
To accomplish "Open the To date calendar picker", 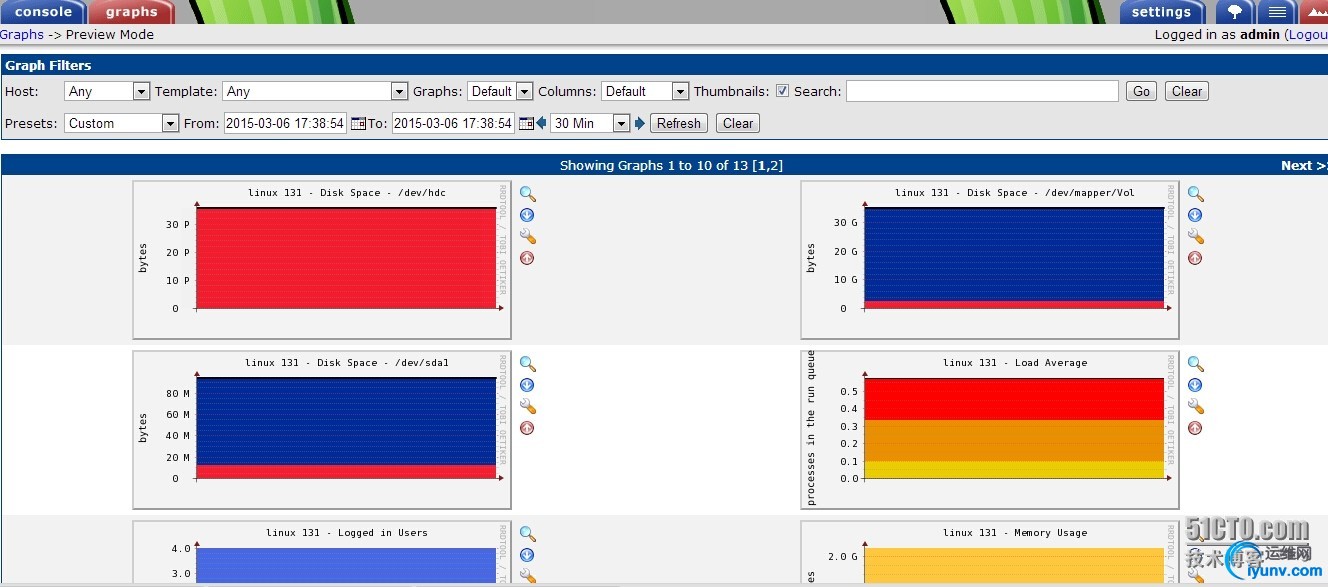I will coord(526,124).
